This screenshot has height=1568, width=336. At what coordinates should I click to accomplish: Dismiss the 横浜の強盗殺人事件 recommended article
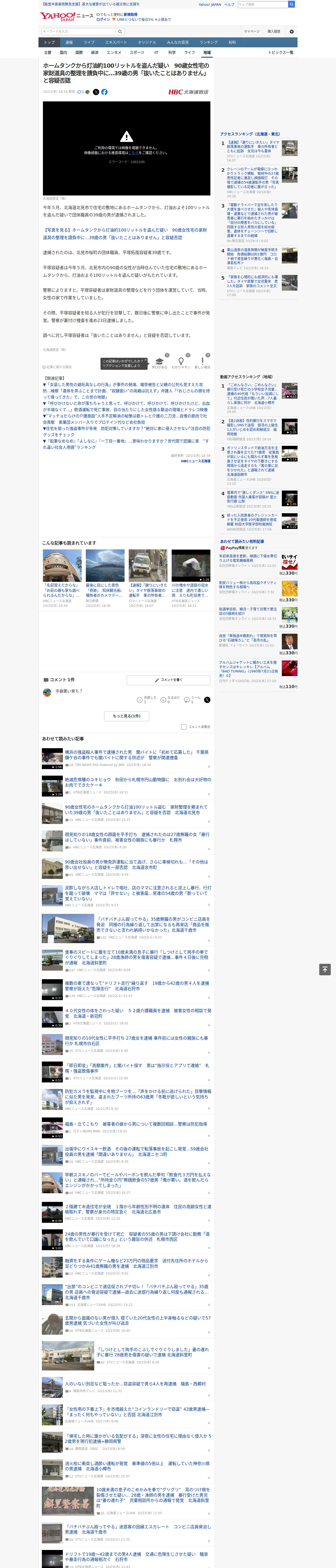[x=209, y=767]
